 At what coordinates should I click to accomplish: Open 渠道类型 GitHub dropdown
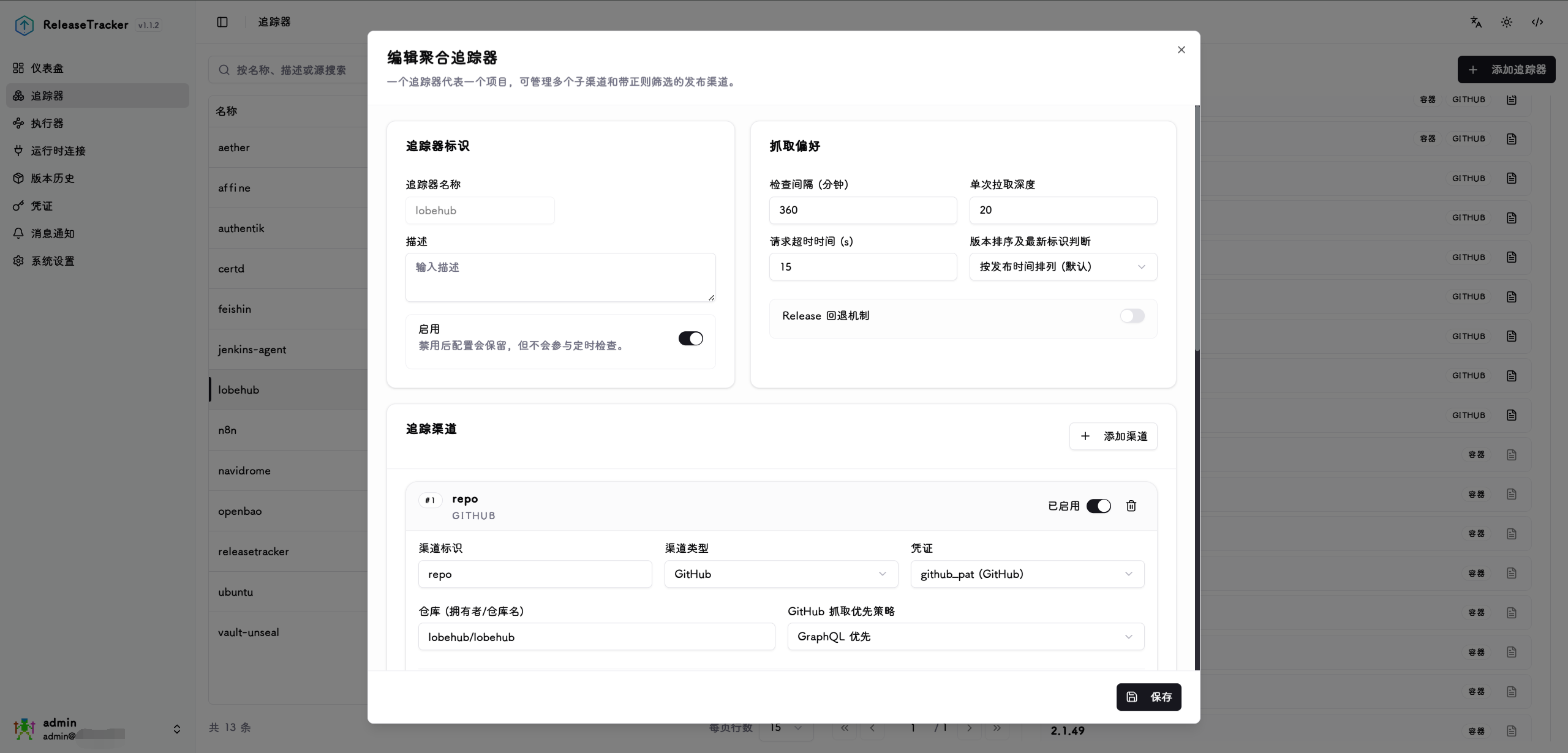point(781,574)
